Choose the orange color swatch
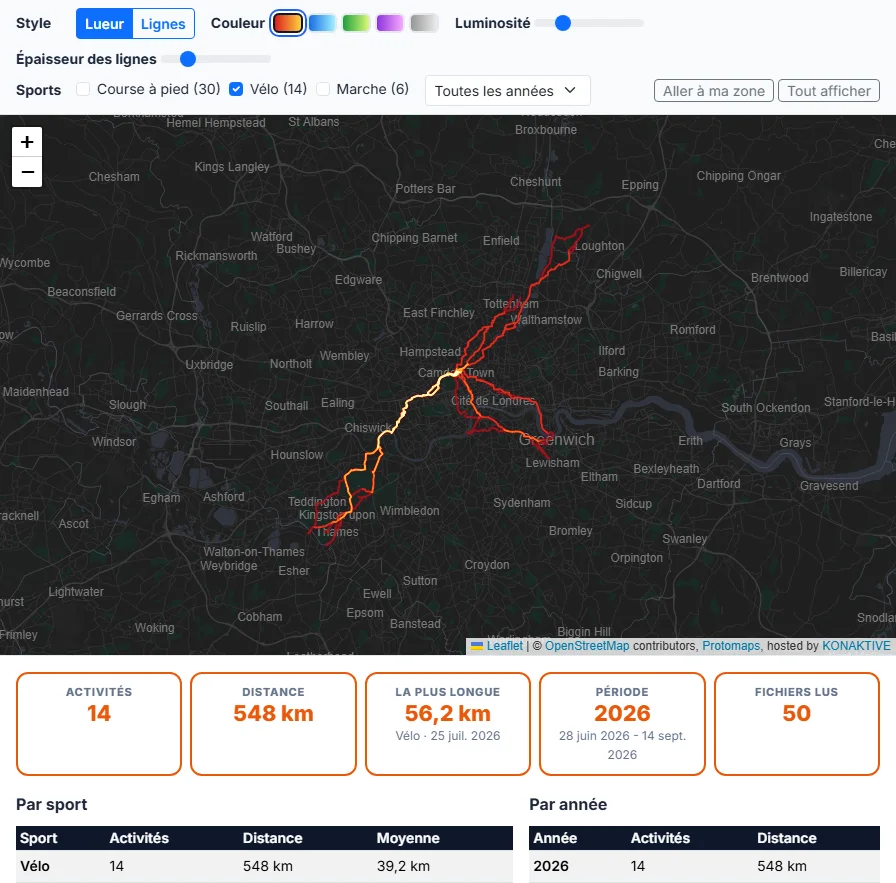The width and height of the screenshot is (896, 883). click(287, 23)
